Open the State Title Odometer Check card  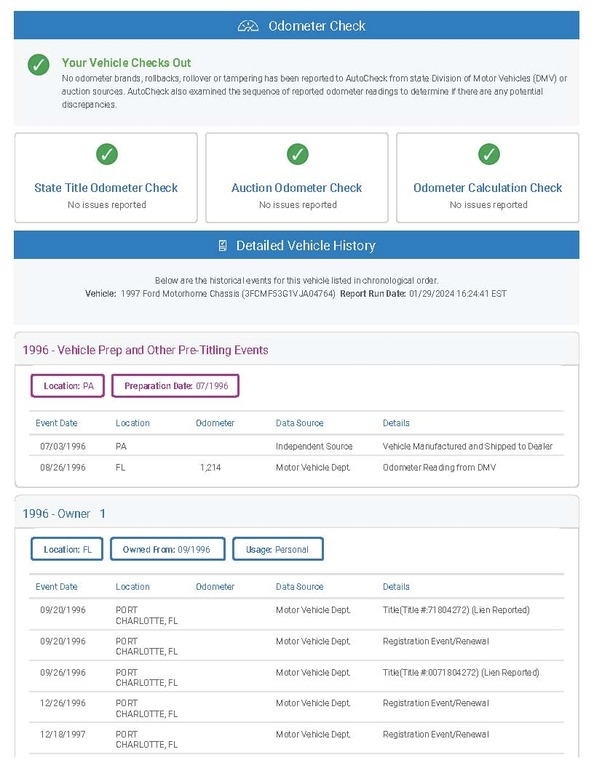(x=106, y=177)
